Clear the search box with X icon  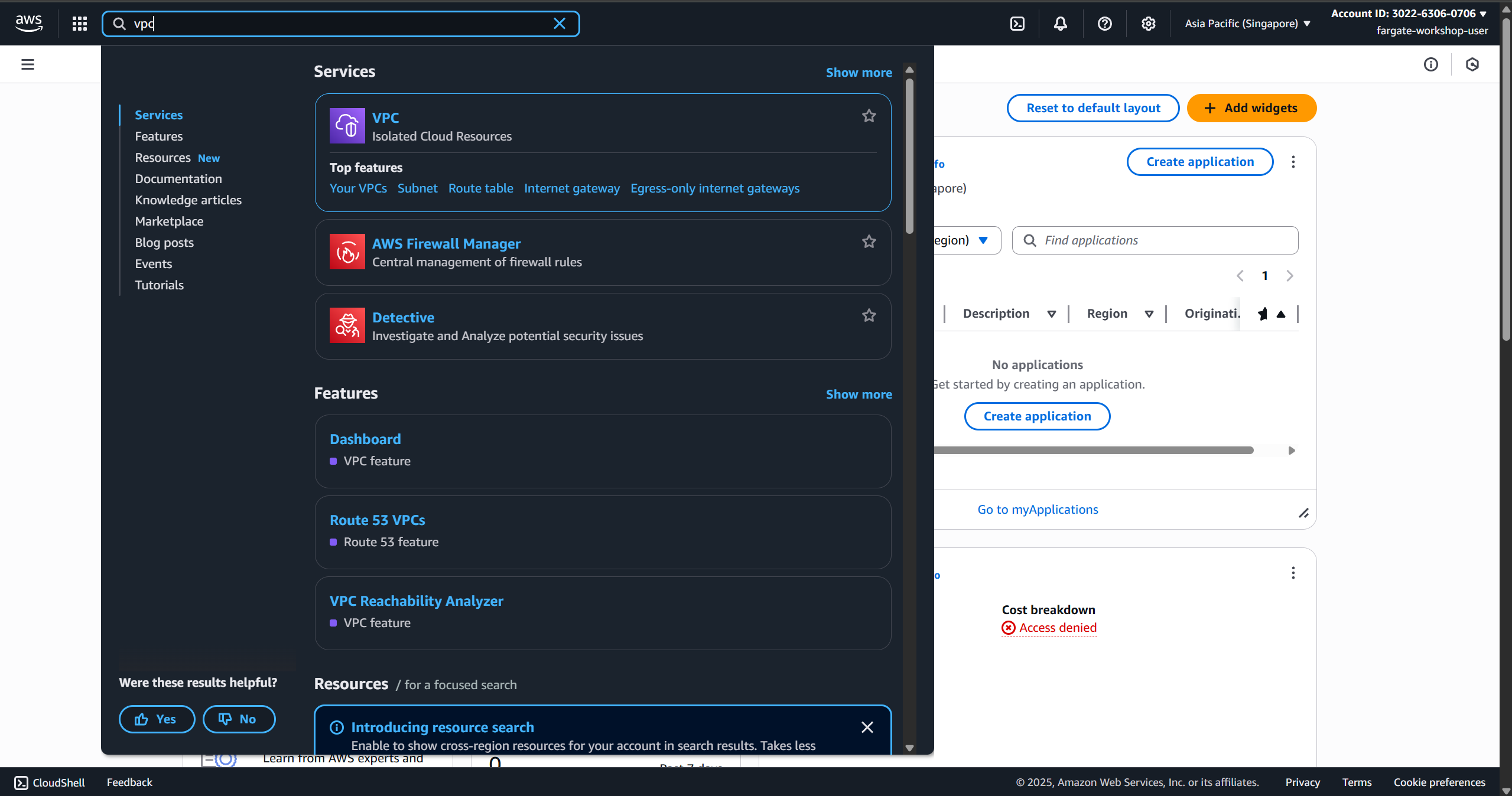coord(559,24)
